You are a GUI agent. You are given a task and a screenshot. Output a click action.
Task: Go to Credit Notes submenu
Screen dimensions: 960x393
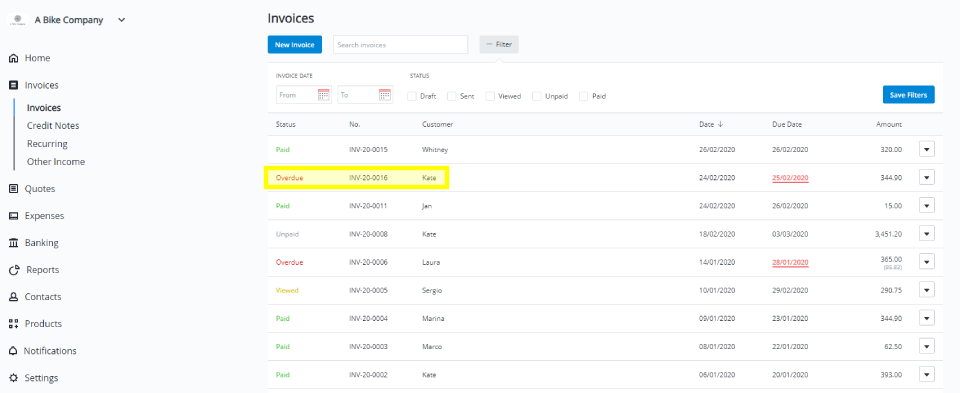point(53,125)
